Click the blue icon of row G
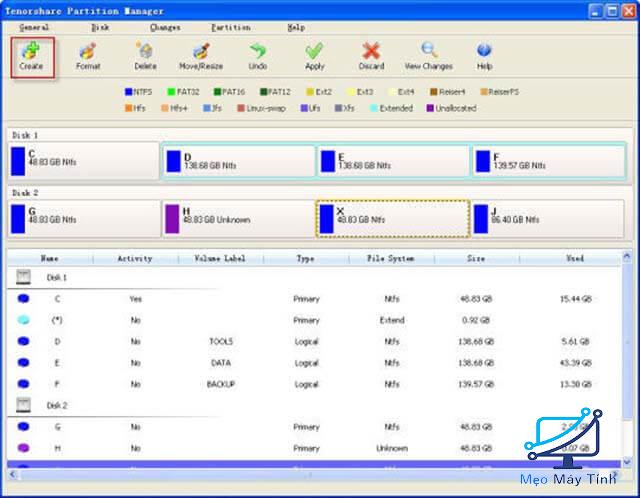 tap(23, 427)
